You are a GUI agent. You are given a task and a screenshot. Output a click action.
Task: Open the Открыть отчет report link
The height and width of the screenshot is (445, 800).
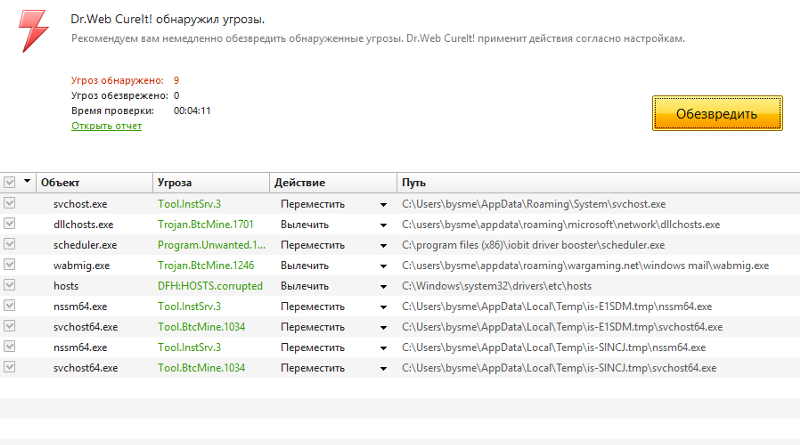pyautogui.click(x=106, y=126)
